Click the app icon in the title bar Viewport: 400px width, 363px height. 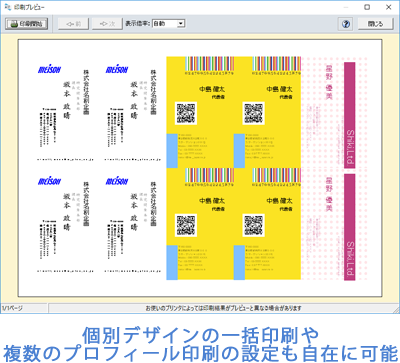tap(8, 7)
